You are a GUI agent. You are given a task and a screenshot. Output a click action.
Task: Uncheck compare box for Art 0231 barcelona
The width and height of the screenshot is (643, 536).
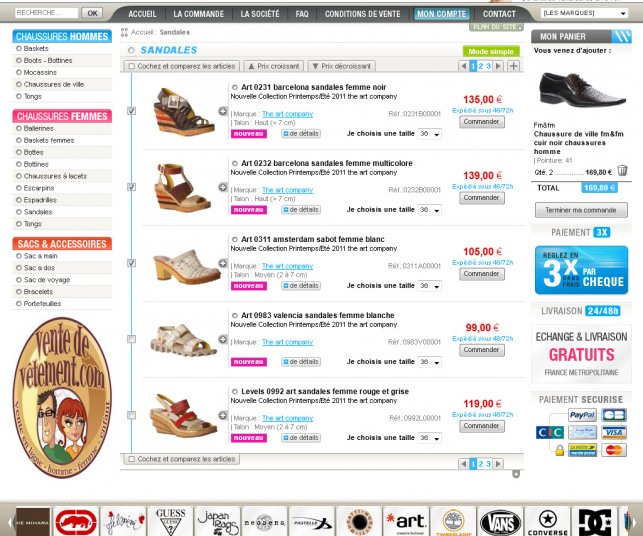coord(132,111)
